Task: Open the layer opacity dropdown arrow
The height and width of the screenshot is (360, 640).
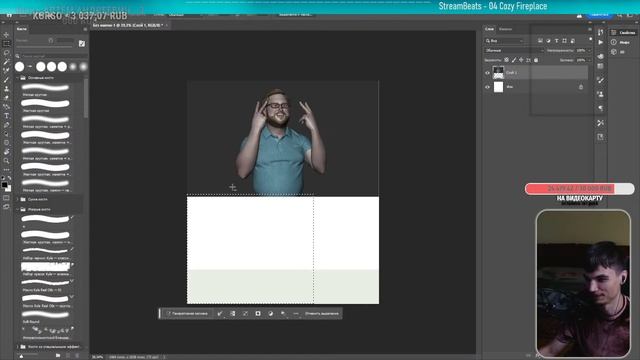Action: [x=589, y=50]
